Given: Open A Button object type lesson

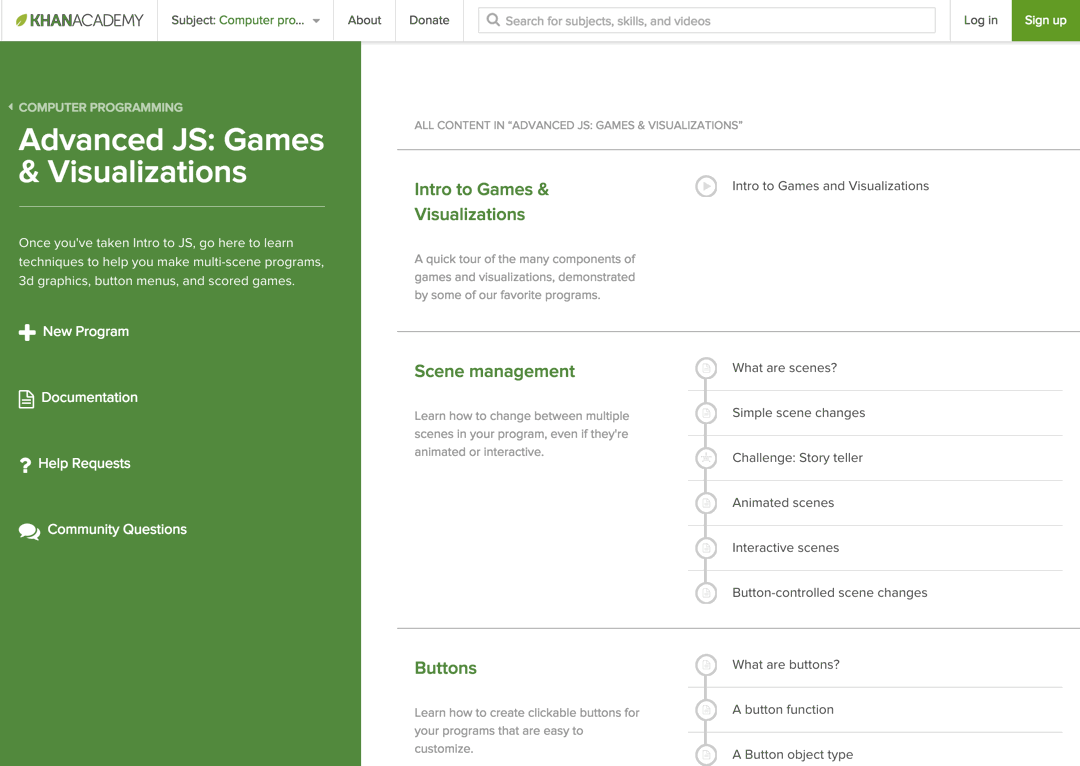Looking at the screenshot, I should click(792, 754).
